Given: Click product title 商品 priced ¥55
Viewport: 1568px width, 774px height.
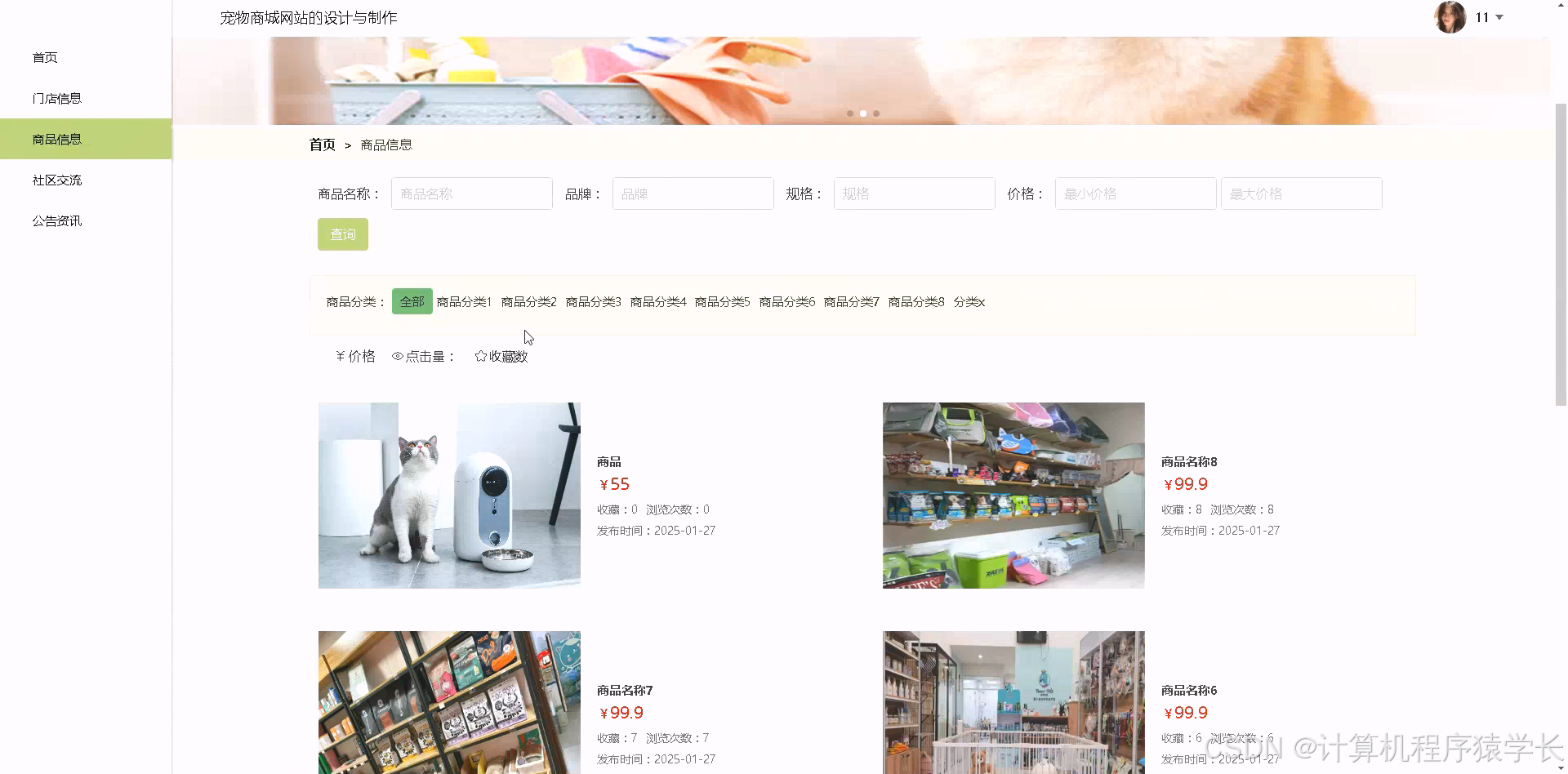Looking at the screenshot, I should click(609, 461).
